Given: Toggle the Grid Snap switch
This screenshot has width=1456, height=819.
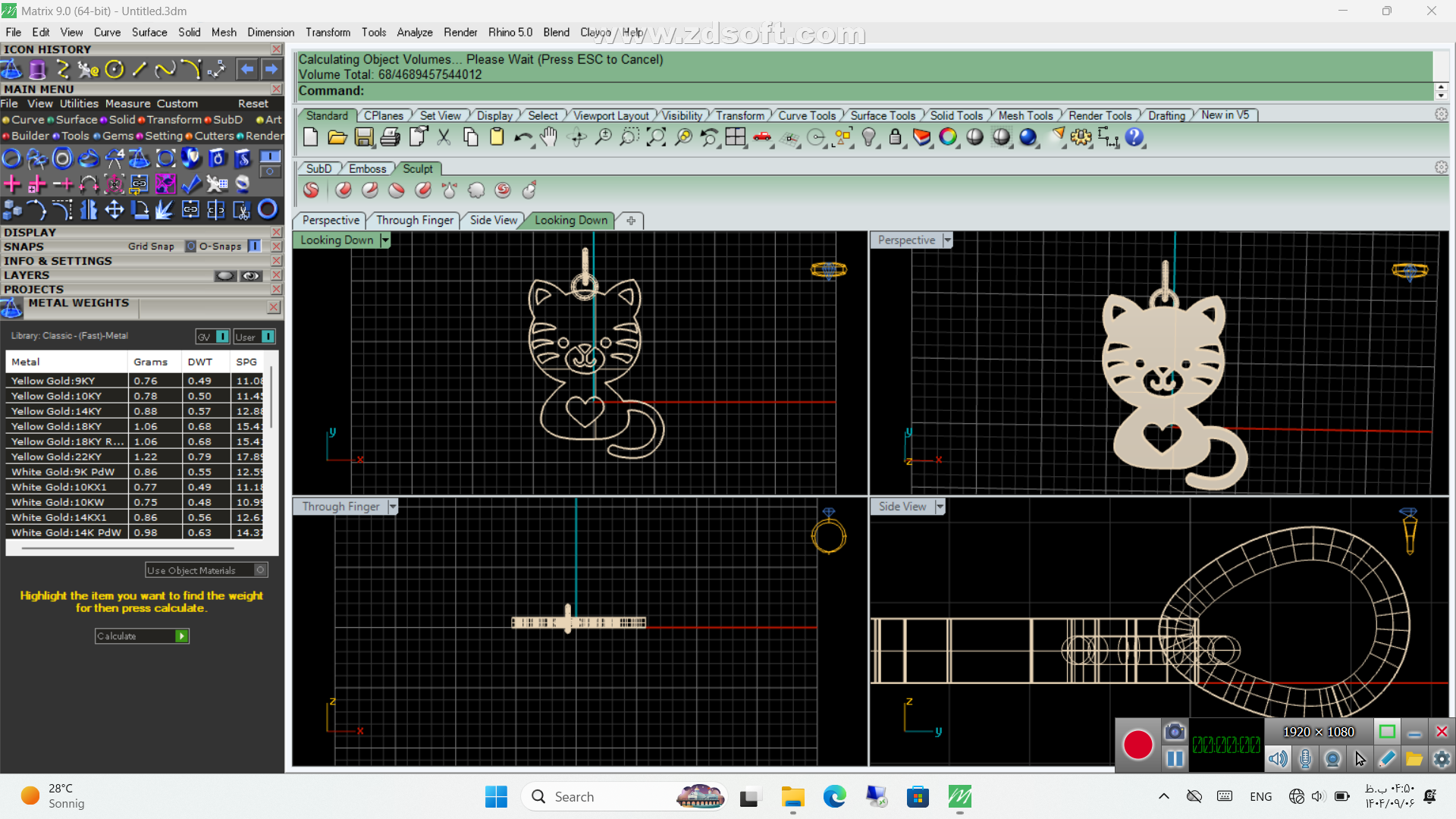Looking at the screenshot, I should coord(190,246).
